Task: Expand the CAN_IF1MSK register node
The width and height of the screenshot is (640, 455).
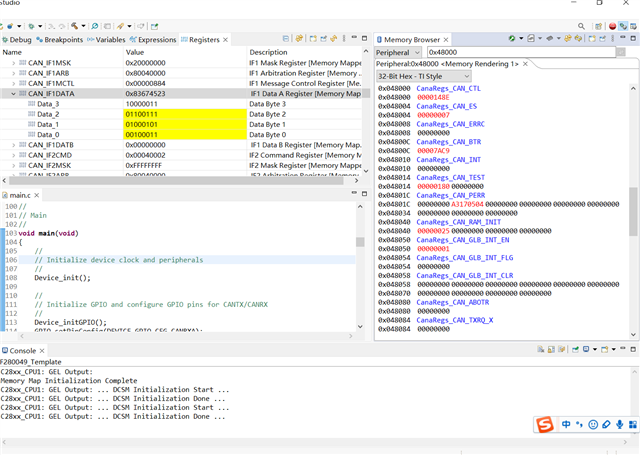Action: coord(13,63)
